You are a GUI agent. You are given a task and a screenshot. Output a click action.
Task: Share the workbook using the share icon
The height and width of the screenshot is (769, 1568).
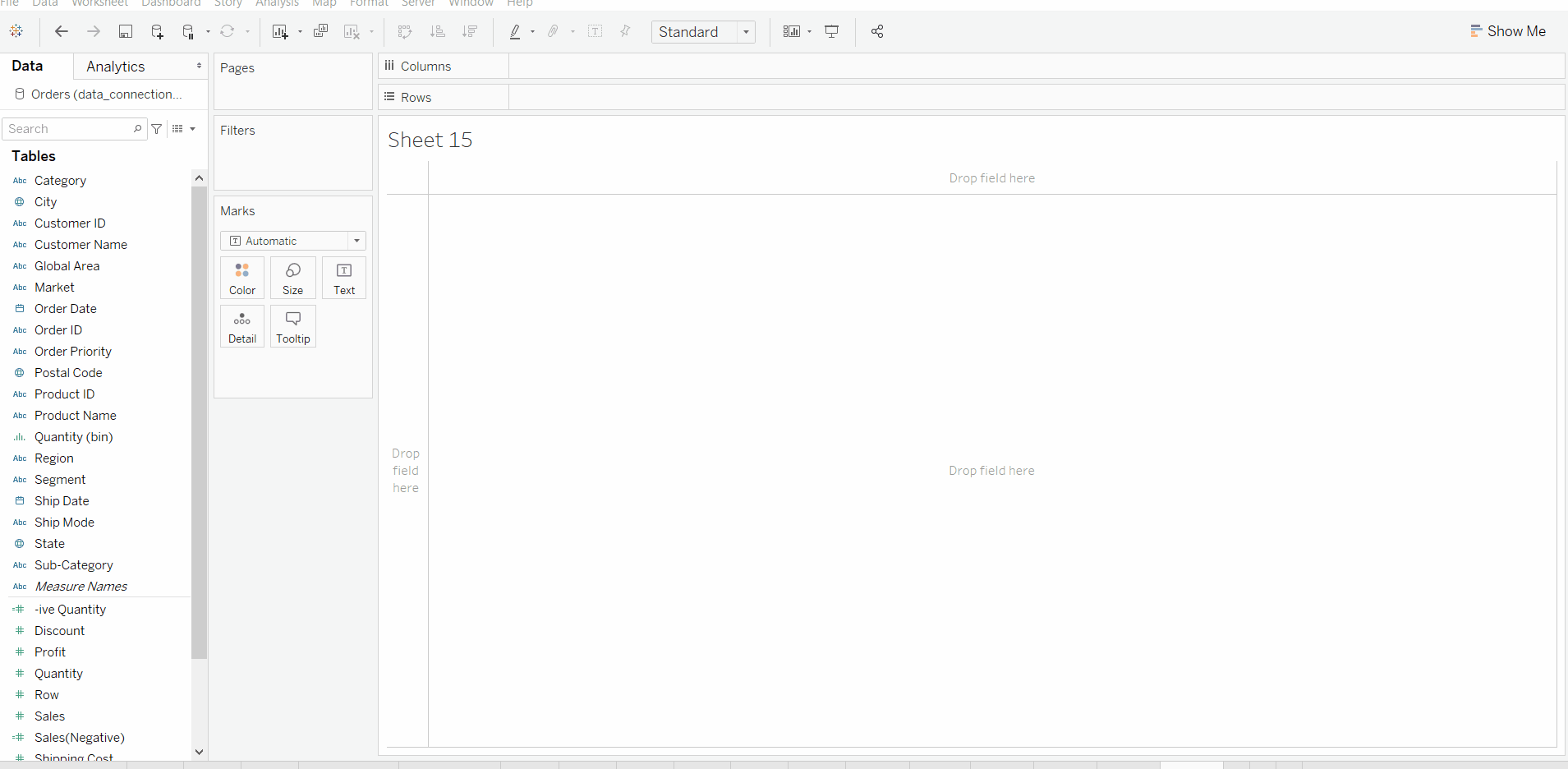click(x=877, y=31)
